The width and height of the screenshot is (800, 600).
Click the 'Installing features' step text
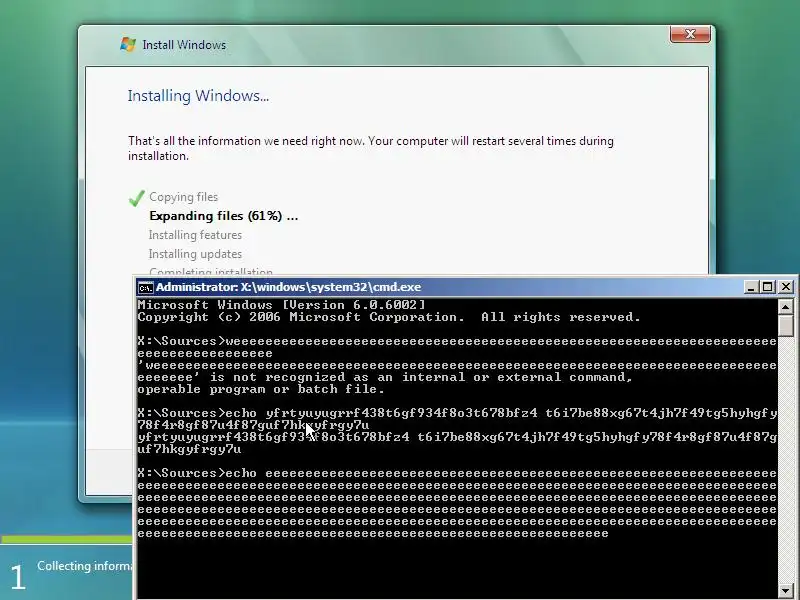[x=195, y=235]
